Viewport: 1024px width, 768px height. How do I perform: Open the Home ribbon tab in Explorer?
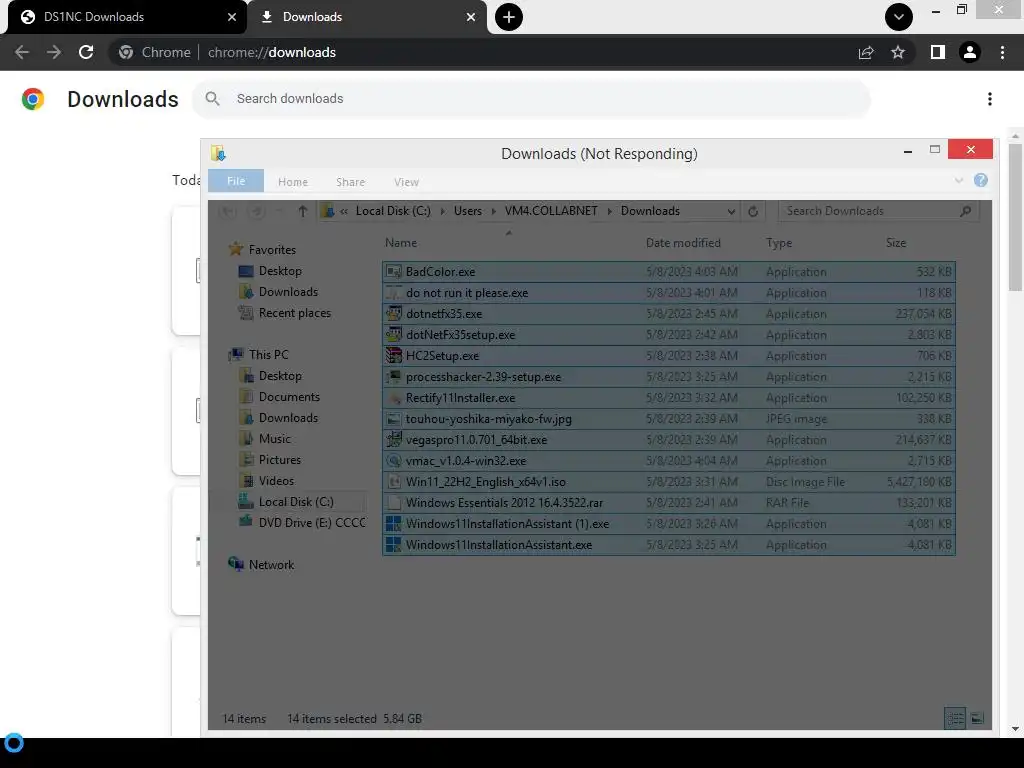coord(293,182)
